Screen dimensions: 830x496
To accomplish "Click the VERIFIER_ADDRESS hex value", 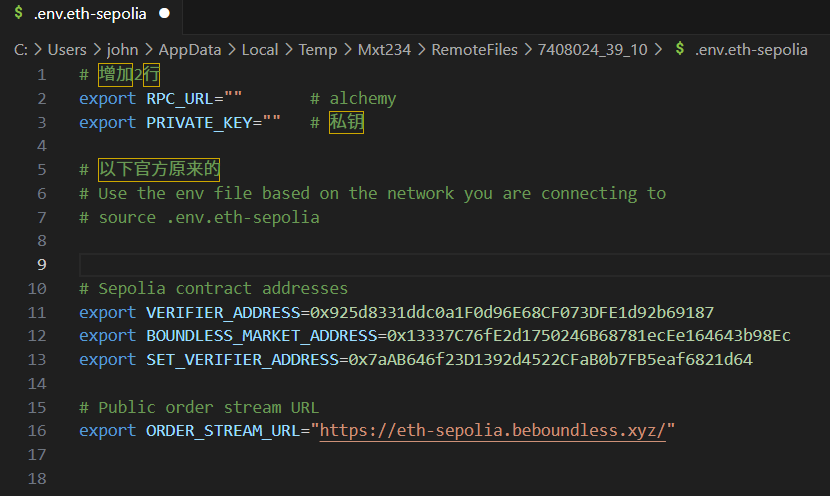I will [512, 312].
